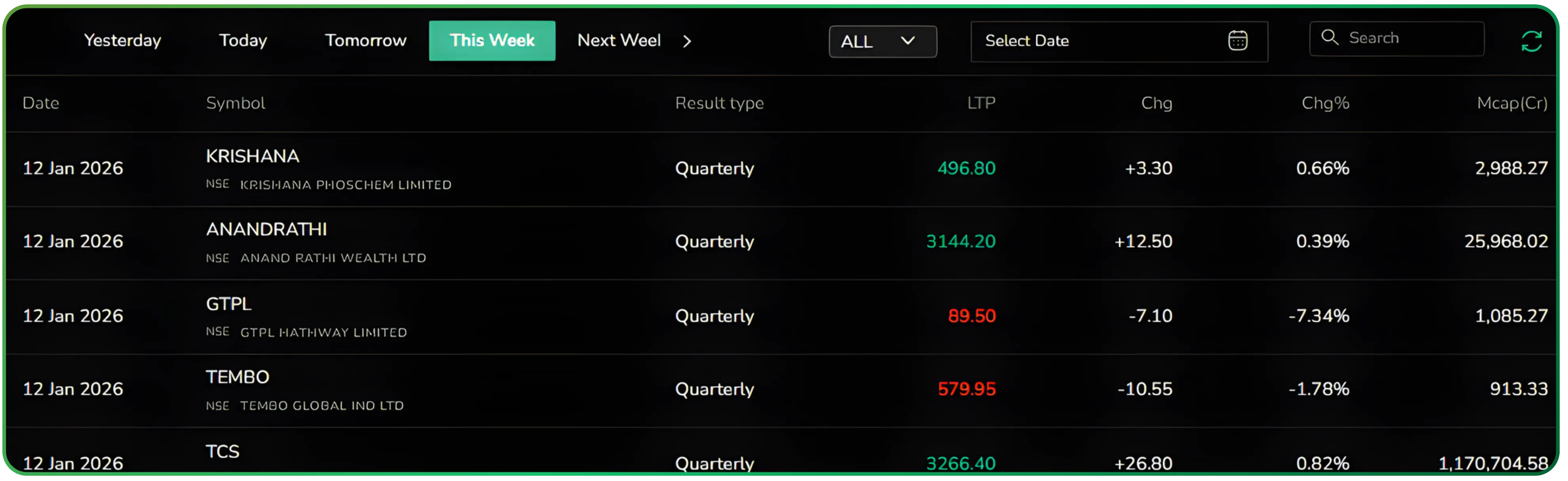Click the calendar glyph inside Select Date field

(x=1237, y=40)
